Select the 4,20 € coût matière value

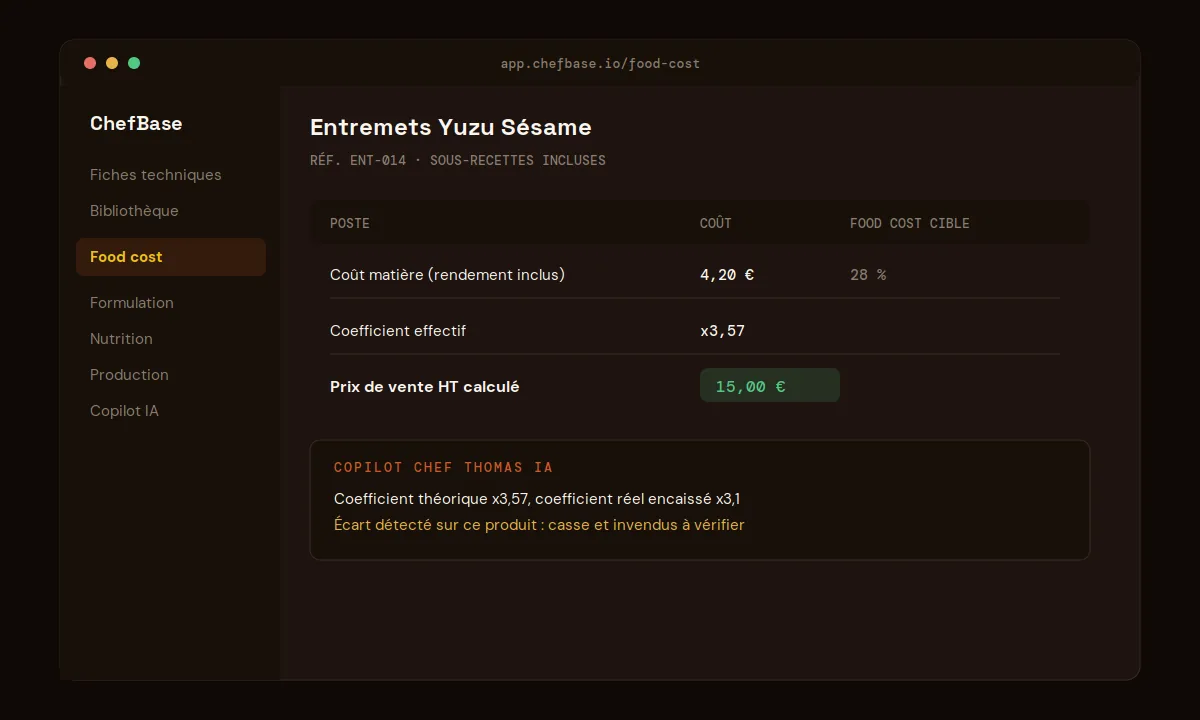tap(727, 274)
